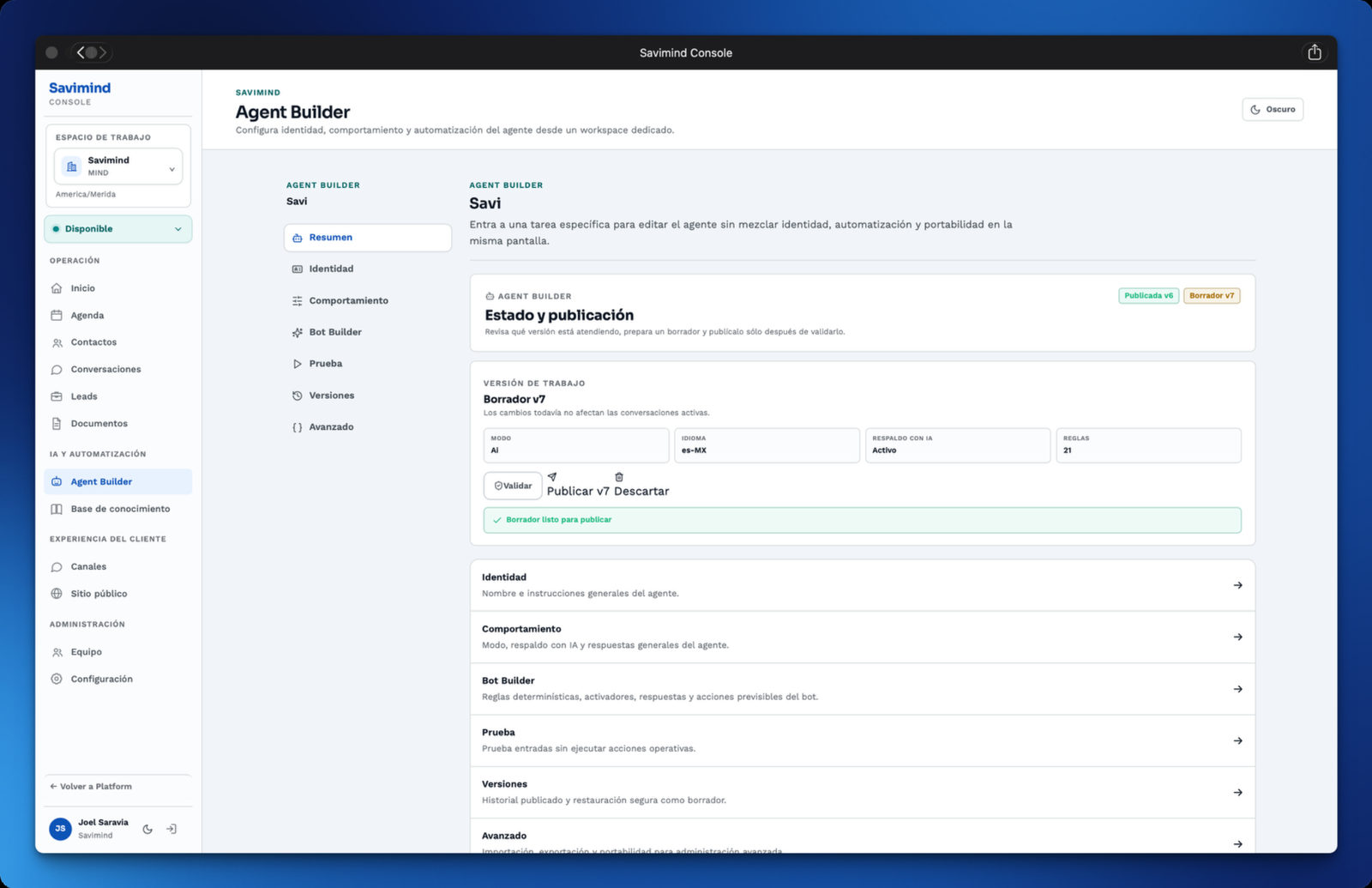Toggle dark mode with the Oscuro button
Screen dimensions: 1372x888
click(1273, 109)
